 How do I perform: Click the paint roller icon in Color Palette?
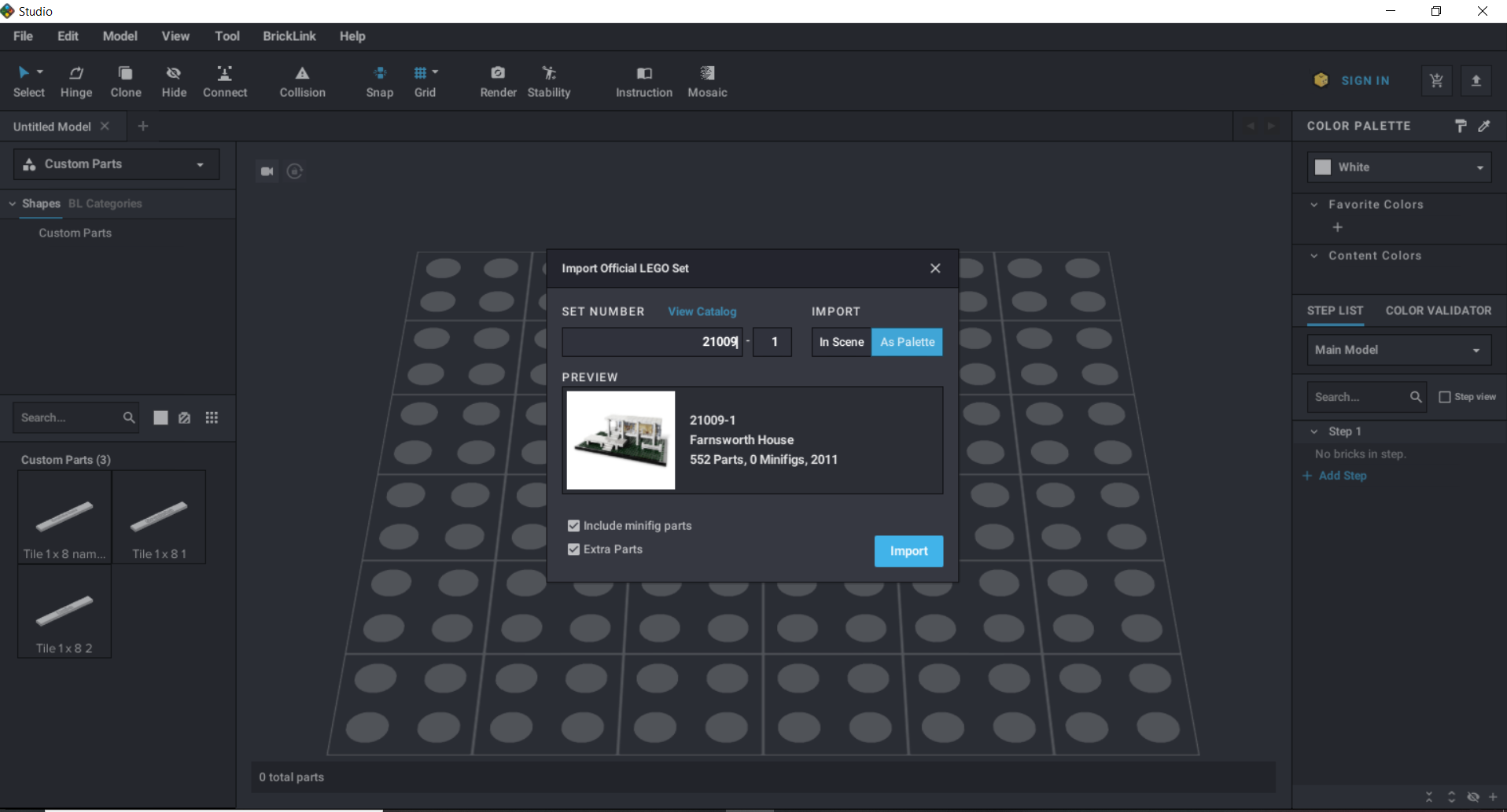1461,126
